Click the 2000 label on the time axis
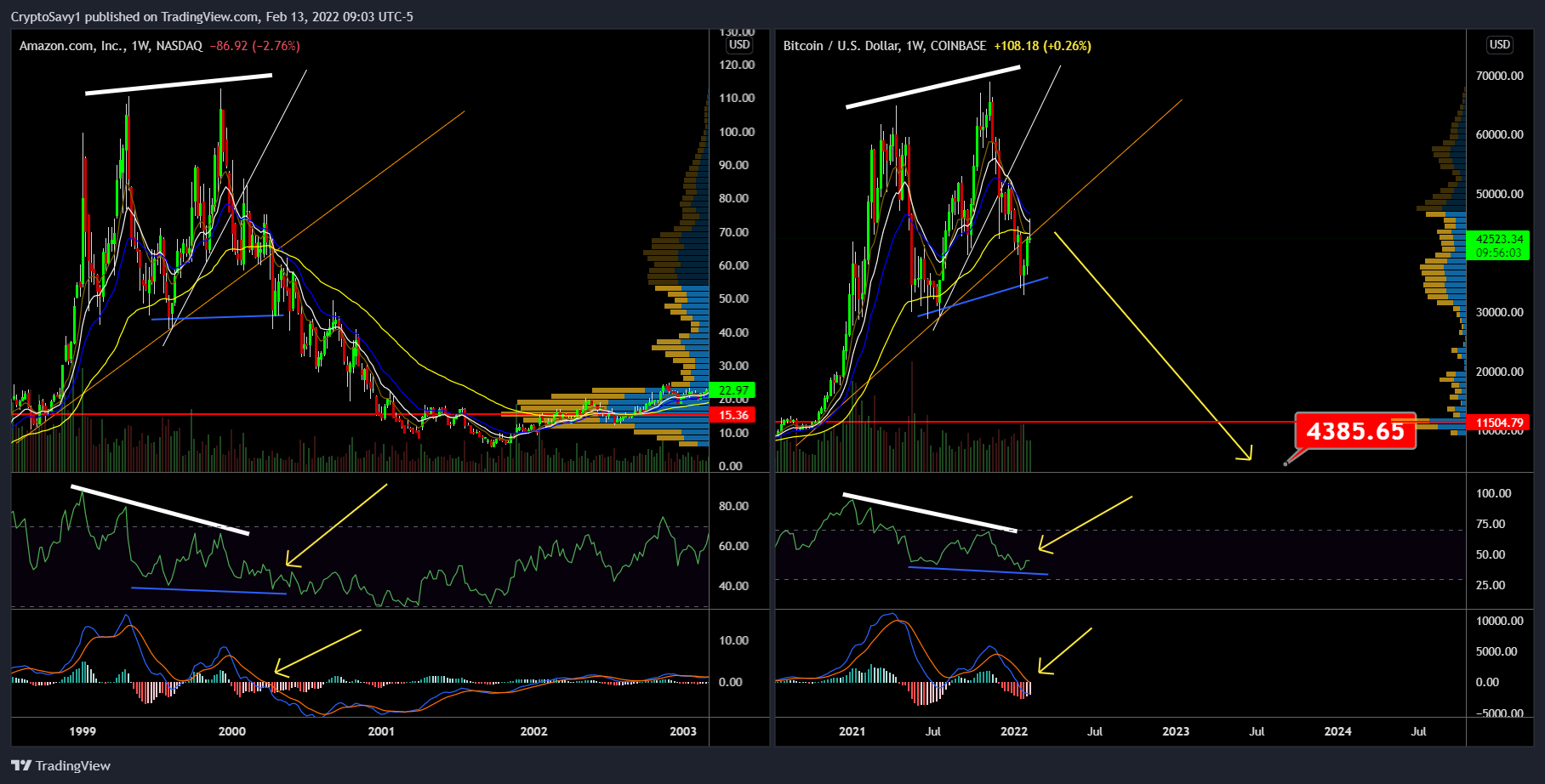This screenshot has height=784, width=1545. coord(232,731)
